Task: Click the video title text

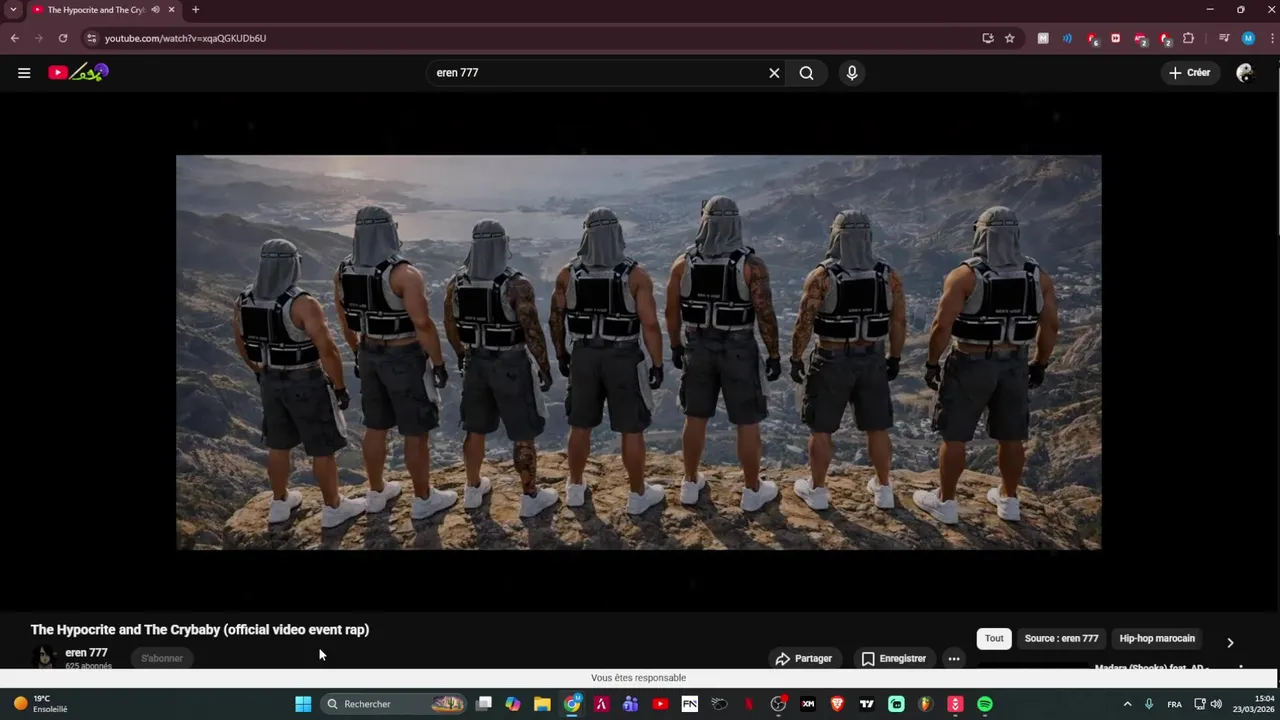Action: [200, 630]
